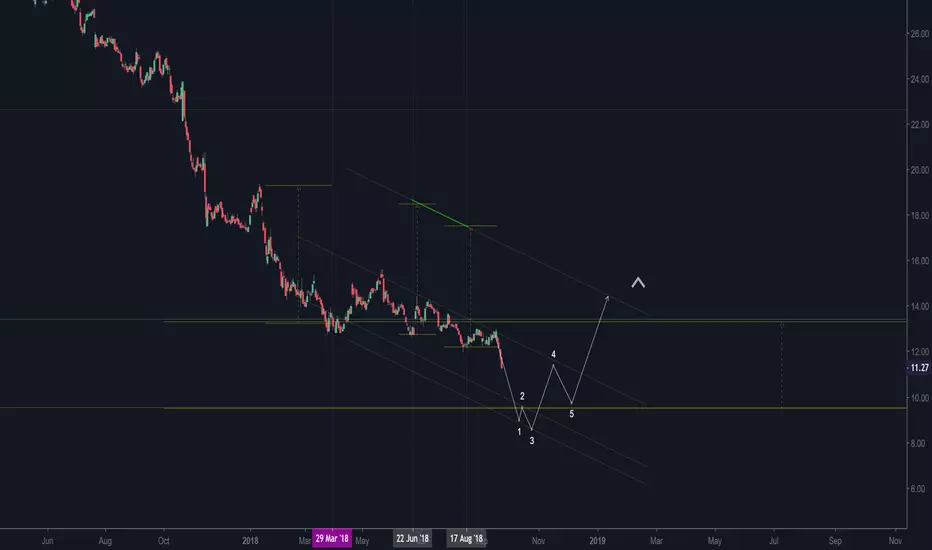
Task: Click the wave label 4
Action: pos(553,354)
